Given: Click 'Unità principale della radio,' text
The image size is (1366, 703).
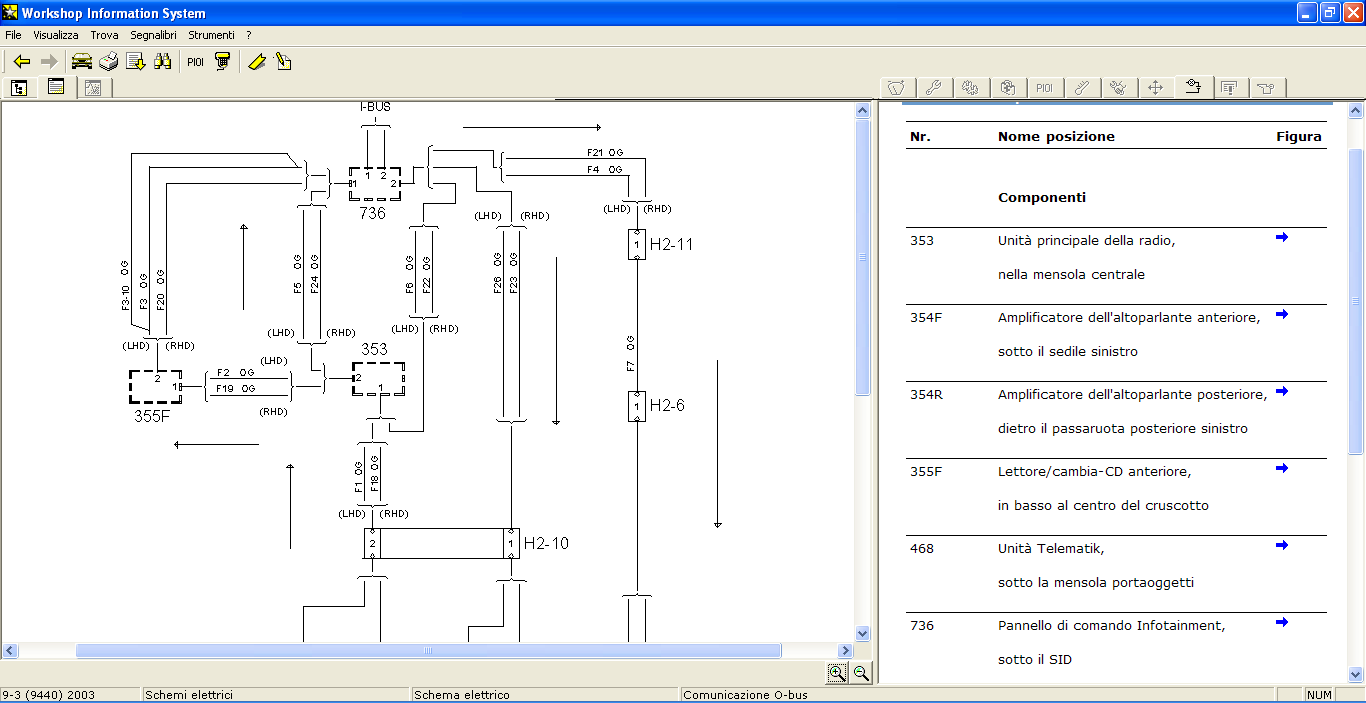Looking at the screenshot, I should [1086, 240].
